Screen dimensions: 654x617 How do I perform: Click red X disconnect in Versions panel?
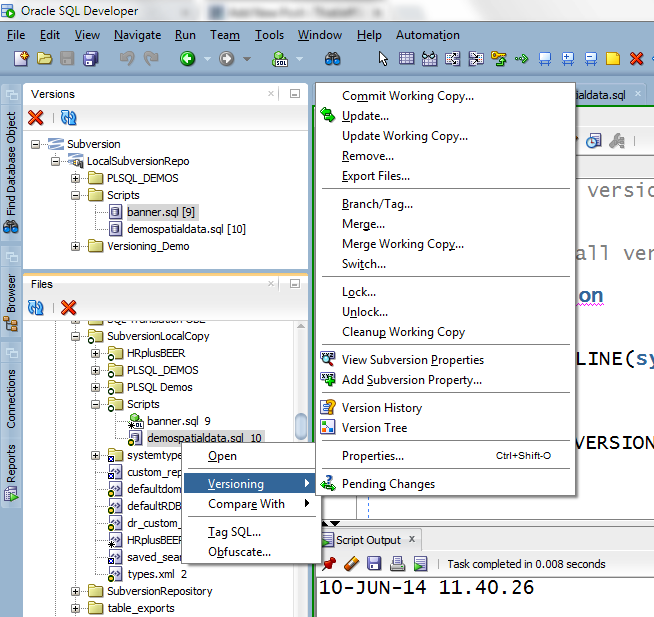[x=36, y=118]
